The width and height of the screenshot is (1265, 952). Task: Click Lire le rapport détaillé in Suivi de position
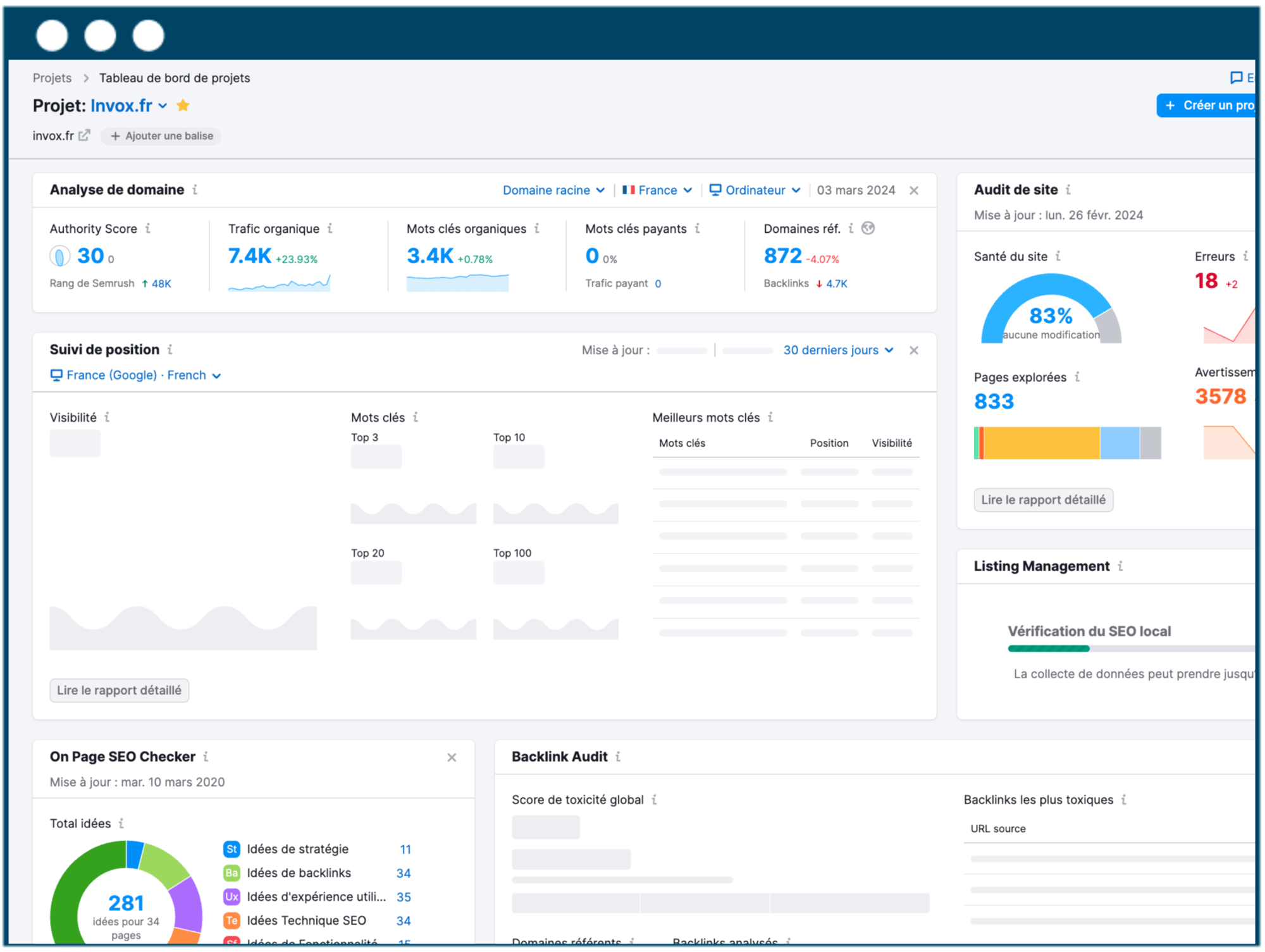[x=120, y=690]
